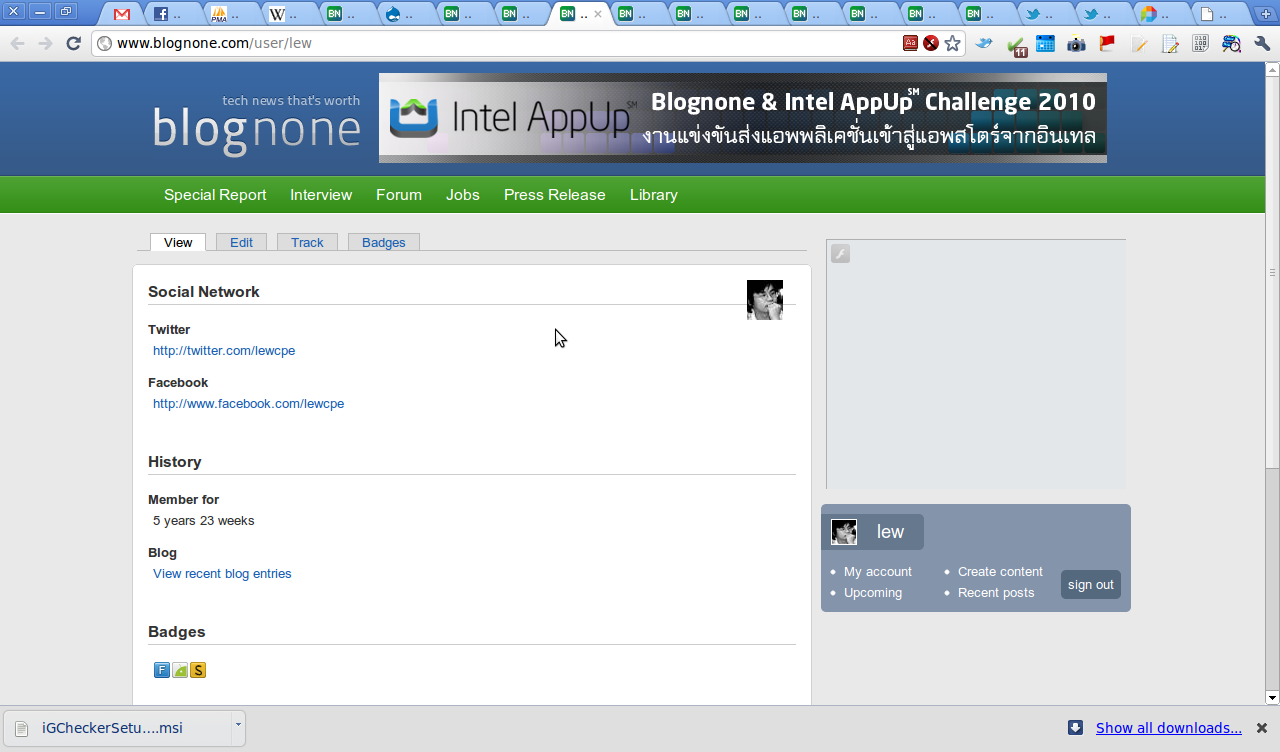Open the green checkmark extension with badge 11
1280x752 pixels.
(1016, 45)
